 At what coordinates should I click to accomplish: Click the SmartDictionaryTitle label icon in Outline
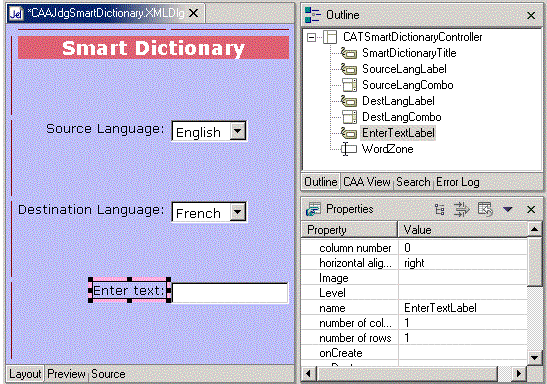click(x=349, y=53)
